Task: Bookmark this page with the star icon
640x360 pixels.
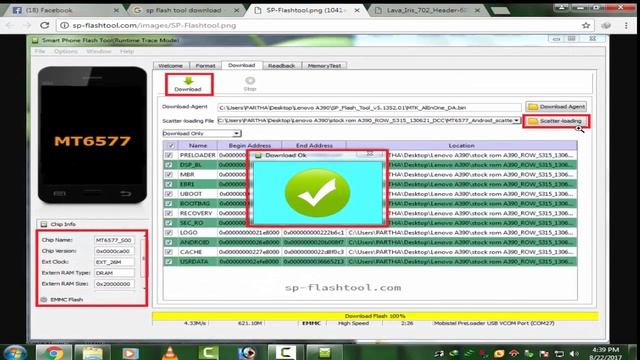Action: point(586,25)
